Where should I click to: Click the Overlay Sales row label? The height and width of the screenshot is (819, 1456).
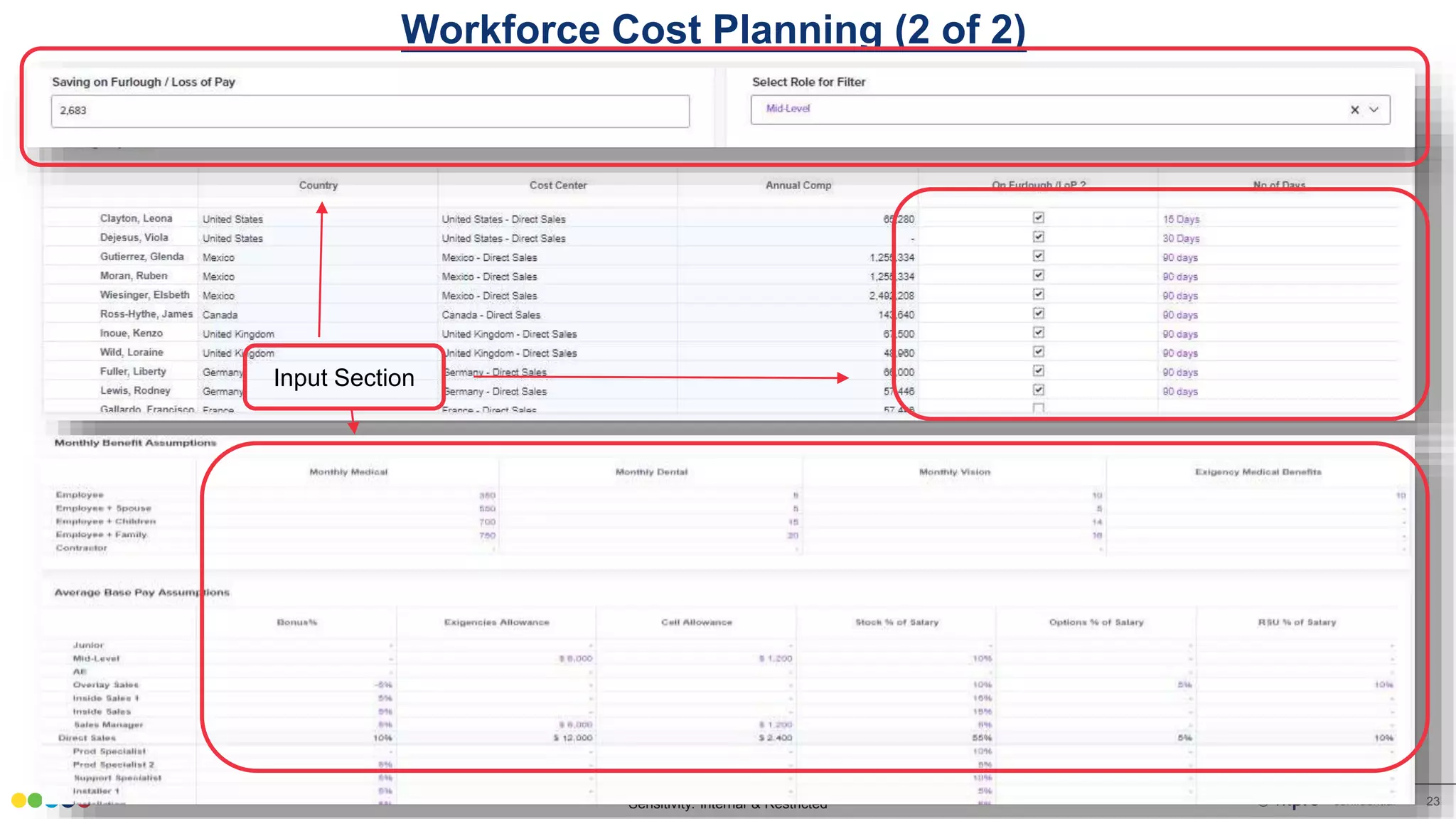(x=105, y=685)
